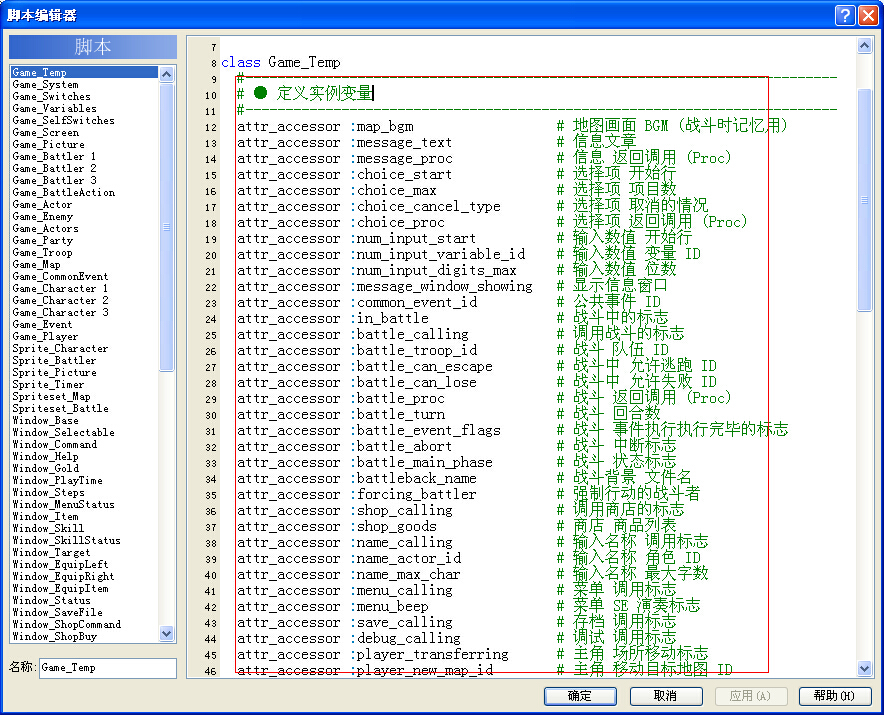Click the 取消 button
This screenshot has width=884, height=715.
[x=666, y=696]
